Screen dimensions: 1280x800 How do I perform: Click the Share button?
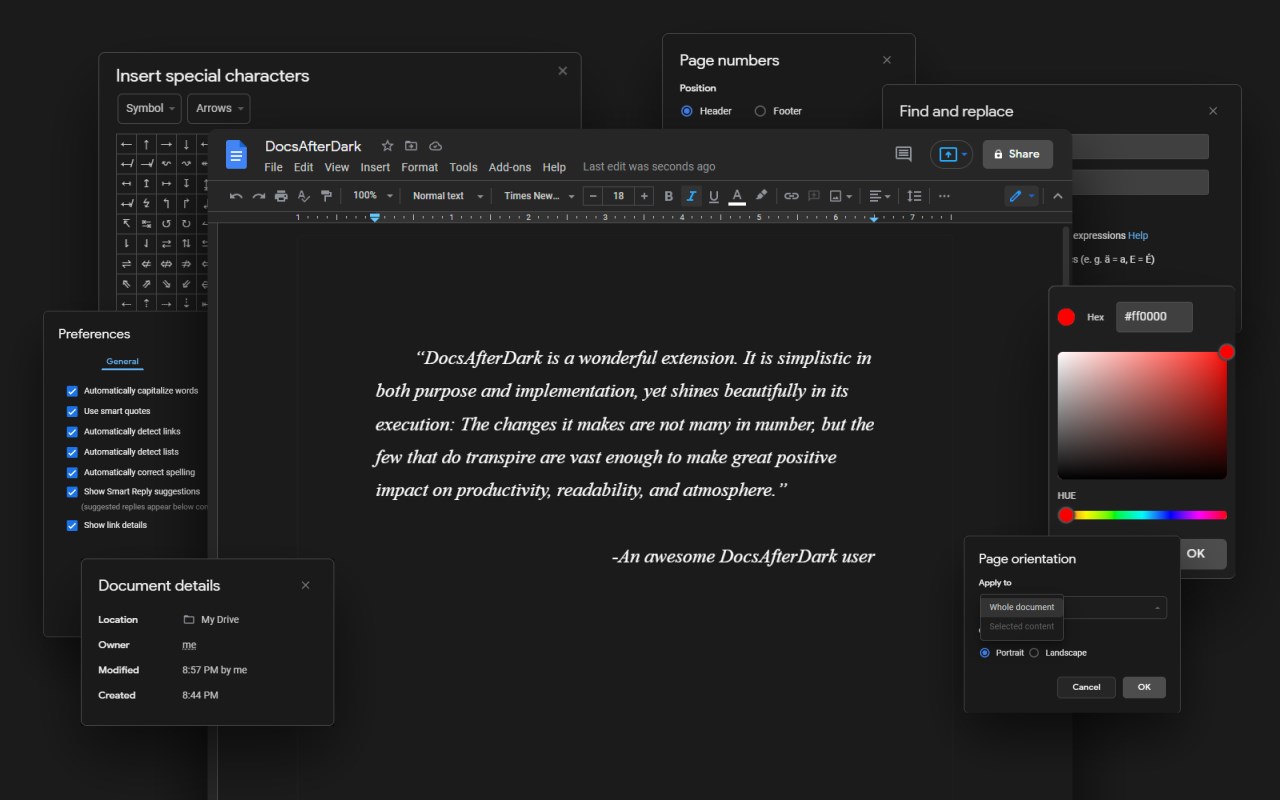(1017, 154)
